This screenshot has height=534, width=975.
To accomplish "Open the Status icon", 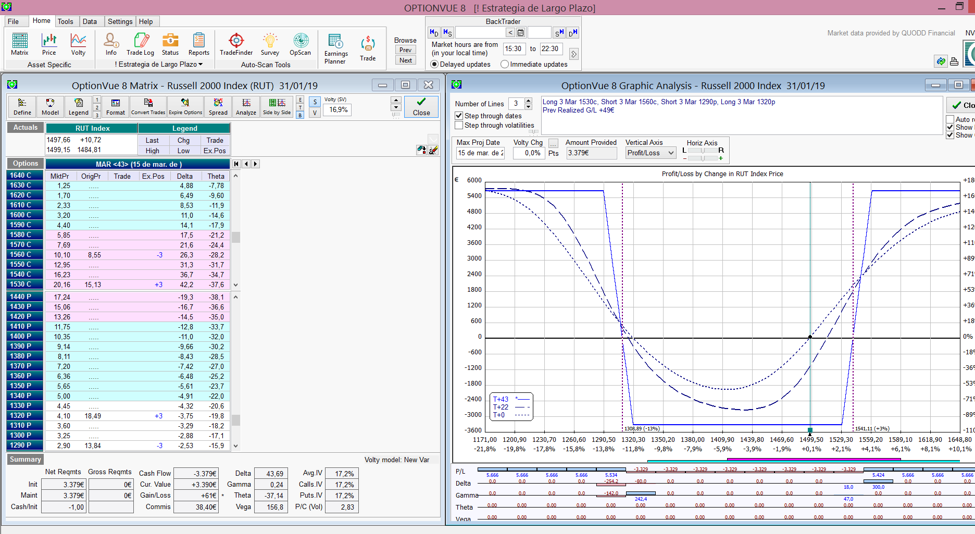I will pos(170,44).
